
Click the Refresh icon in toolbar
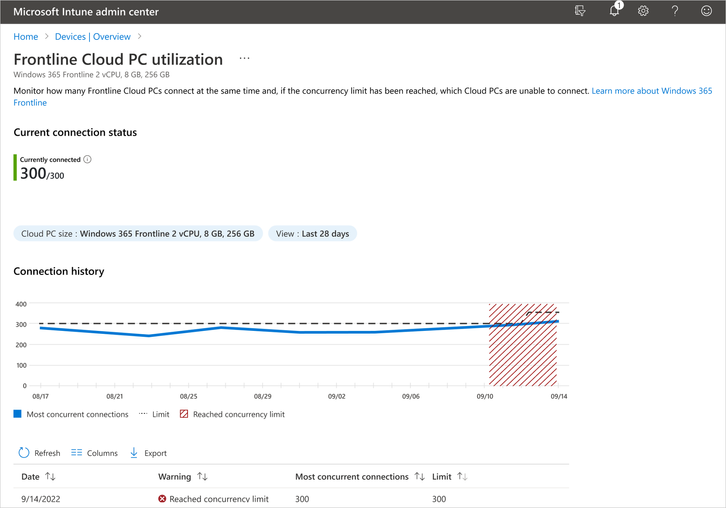click(24, 452)
